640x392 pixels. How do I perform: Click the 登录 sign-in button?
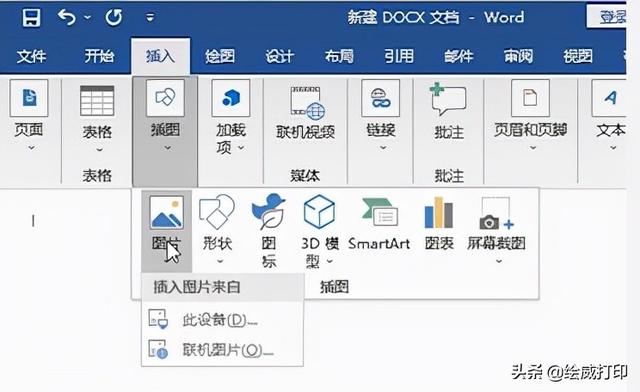click(607, 17)
